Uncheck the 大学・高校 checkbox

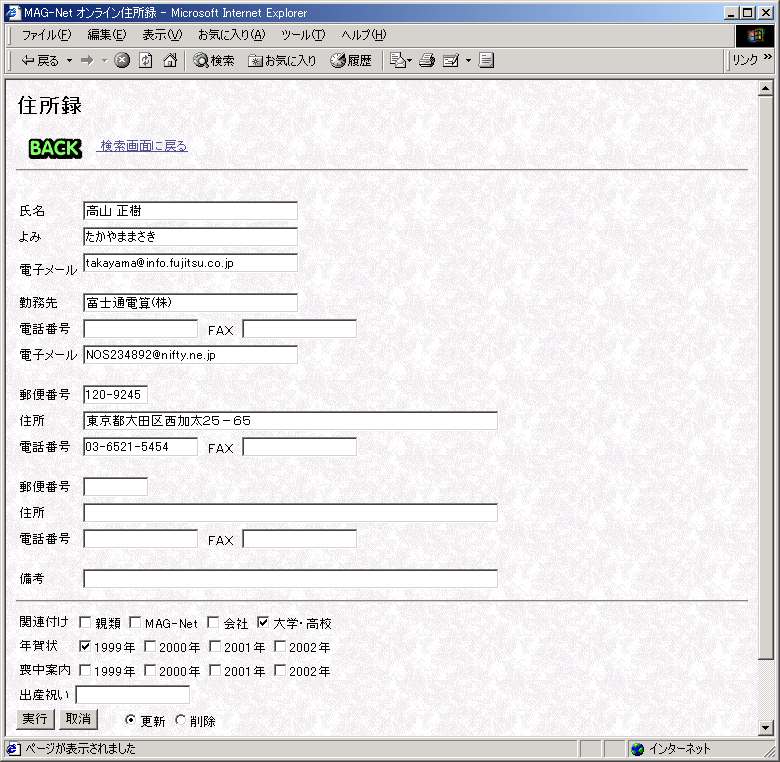coord(263,623)
